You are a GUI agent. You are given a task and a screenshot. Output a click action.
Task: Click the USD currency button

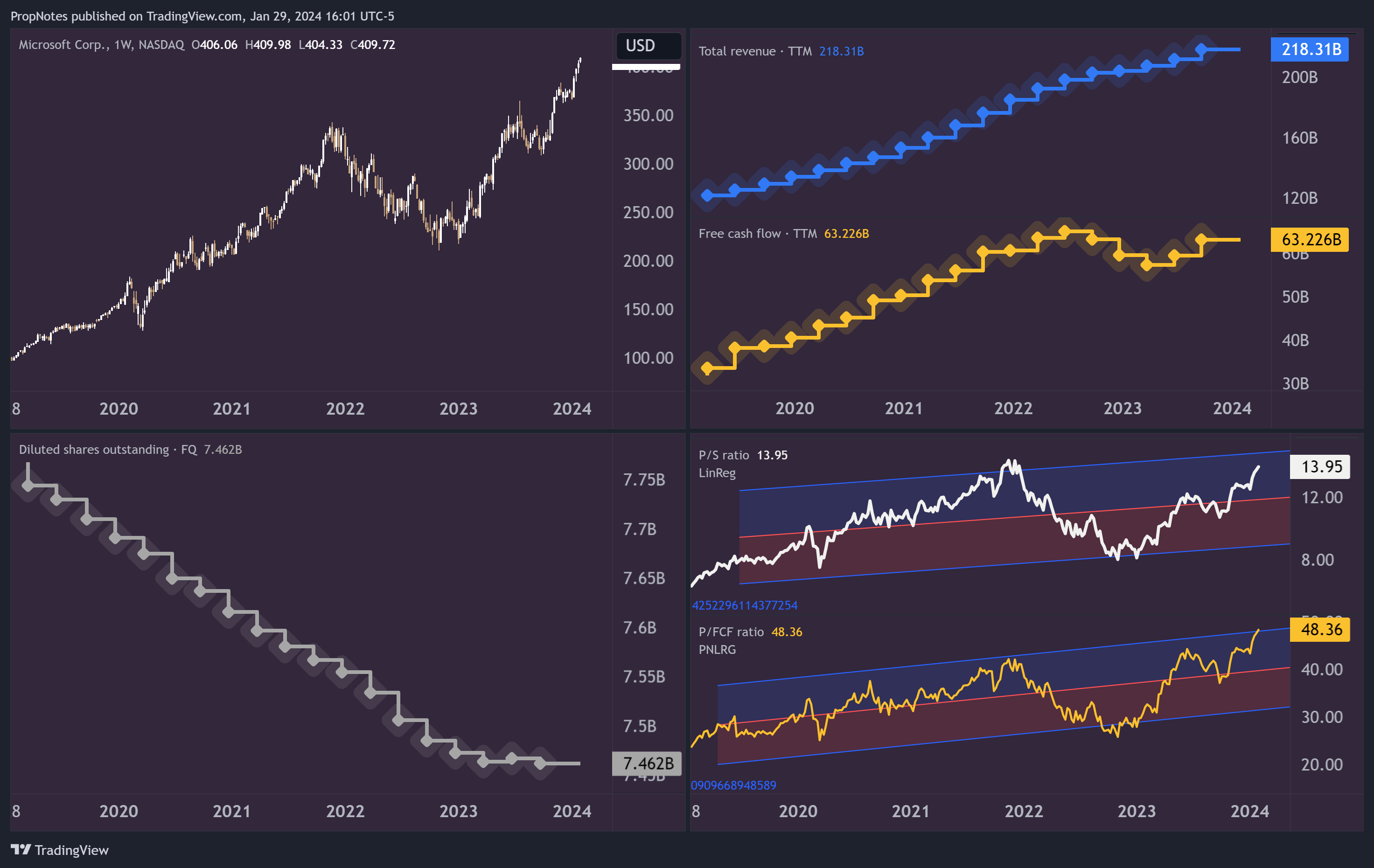(x=648, y=46)
